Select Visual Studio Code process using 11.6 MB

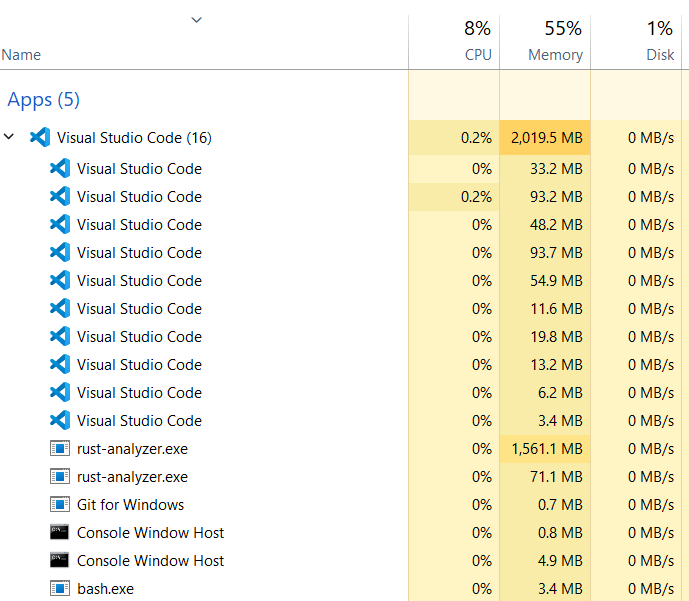[139, 309]
